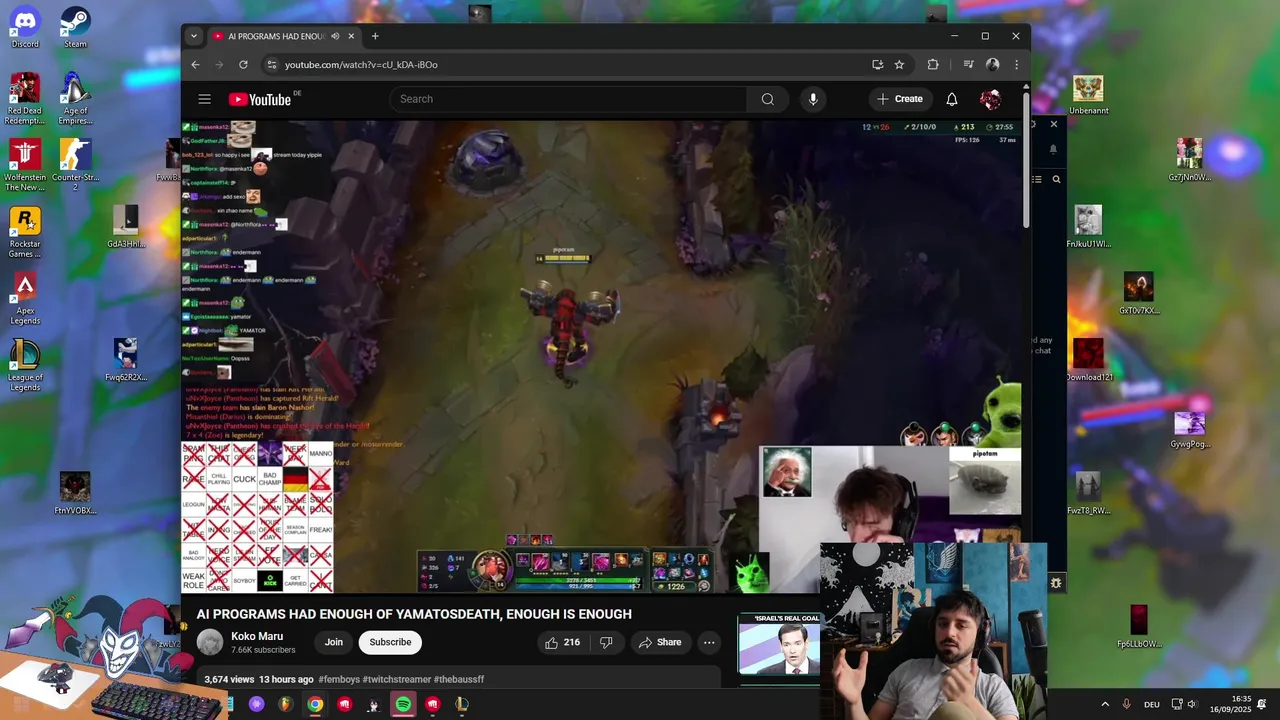Open the volume icon in system tray
The height and width of the screenshot is (720, 1280).
[1191, 704]
